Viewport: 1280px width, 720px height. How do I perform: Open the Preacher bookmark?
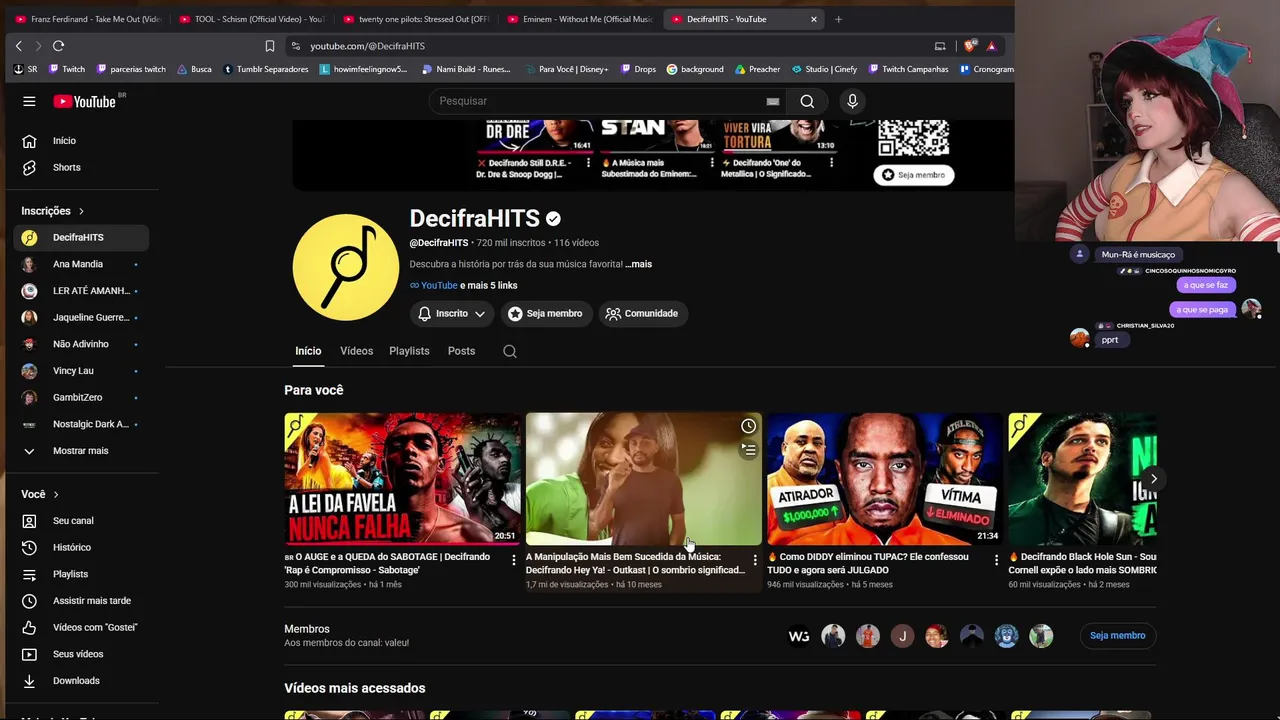click(757, 69)
